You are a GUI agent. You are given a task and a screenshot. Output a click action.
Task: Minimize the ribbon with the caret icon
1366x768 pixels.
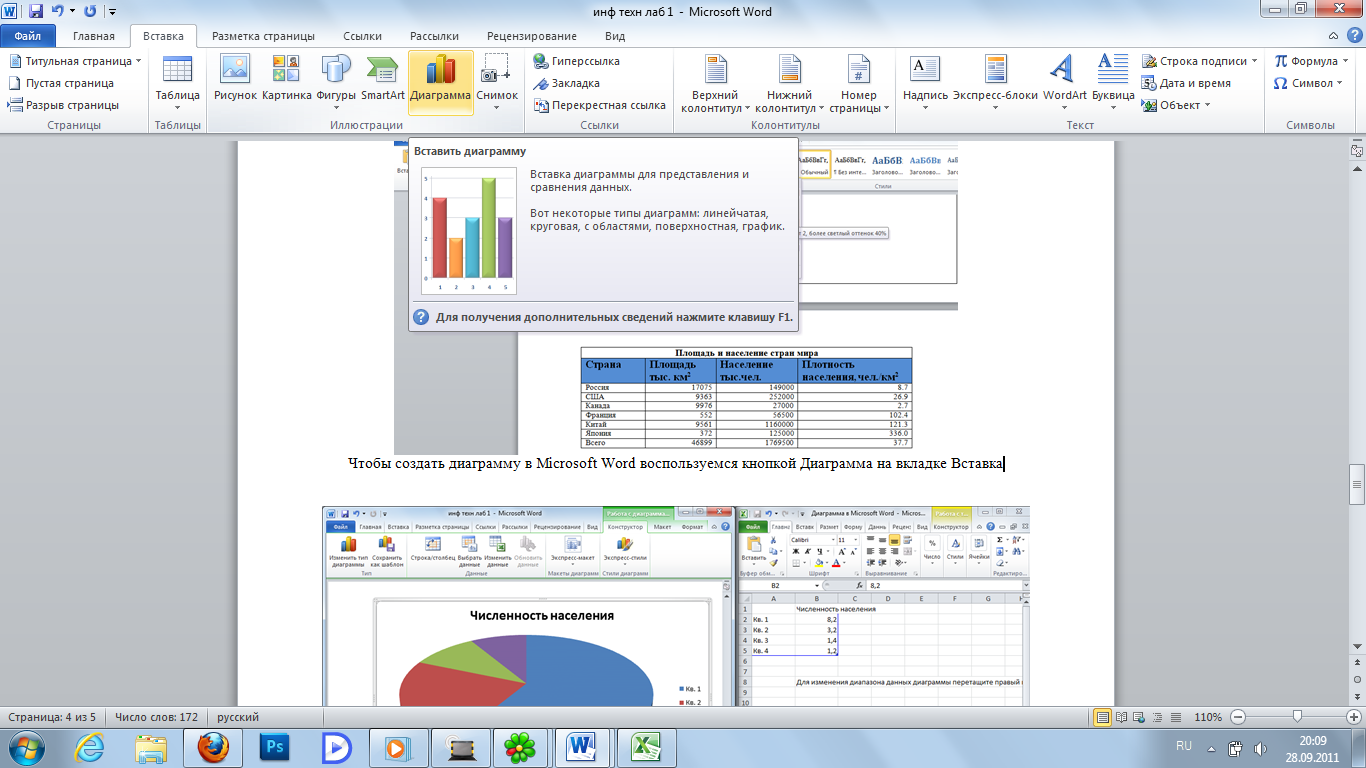point(1335,36)
